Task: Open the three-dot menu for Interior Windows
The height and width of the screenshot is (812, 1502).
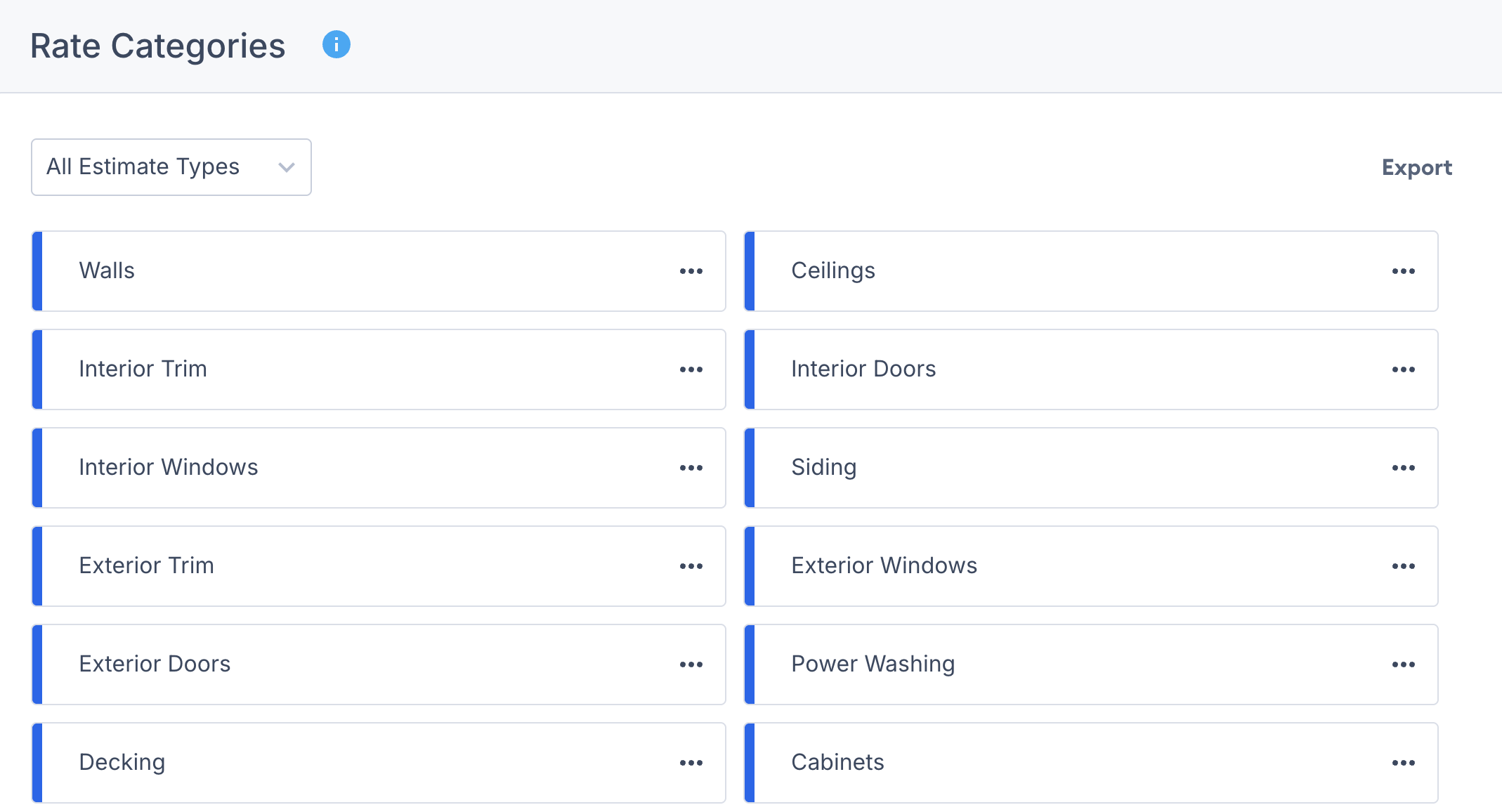Action: (x=691, y=468)
